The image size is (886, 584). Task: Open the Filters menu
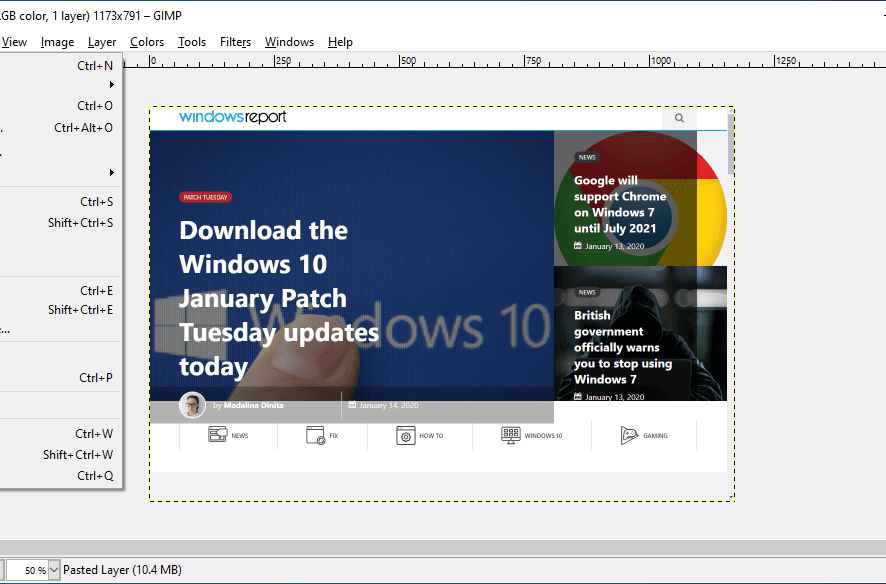(x=235, y=42)
